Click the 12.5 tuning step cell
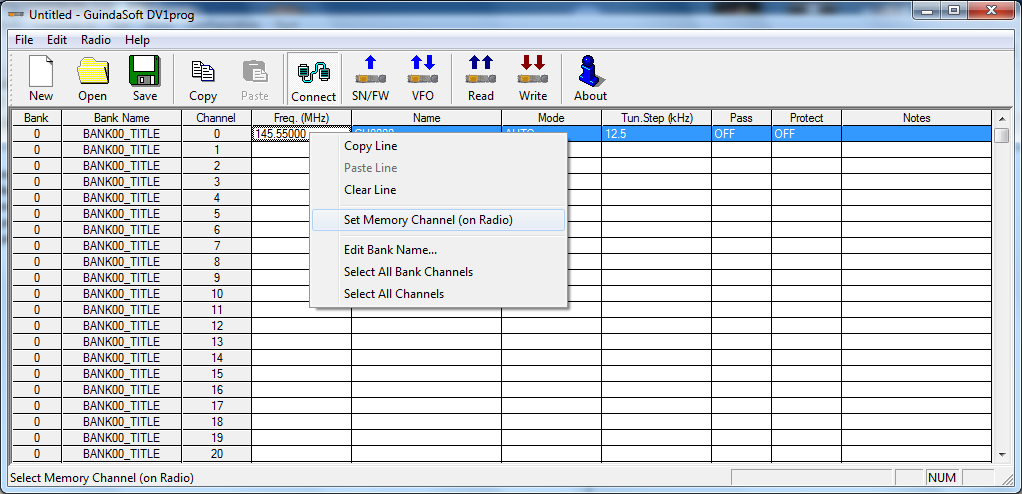 click(656, 134)
